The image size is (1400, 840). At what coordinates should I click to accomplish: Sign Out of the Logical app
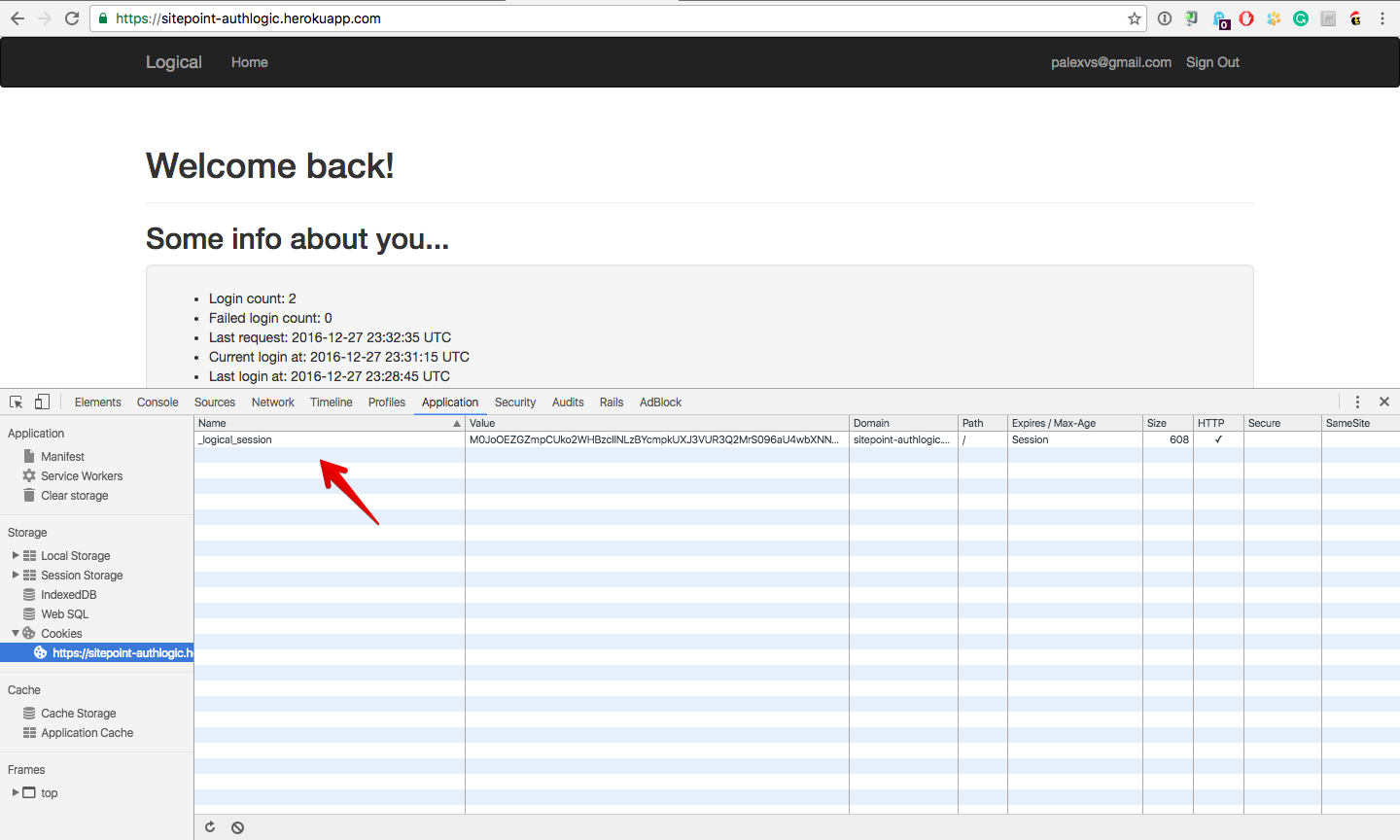(1212, 62)
